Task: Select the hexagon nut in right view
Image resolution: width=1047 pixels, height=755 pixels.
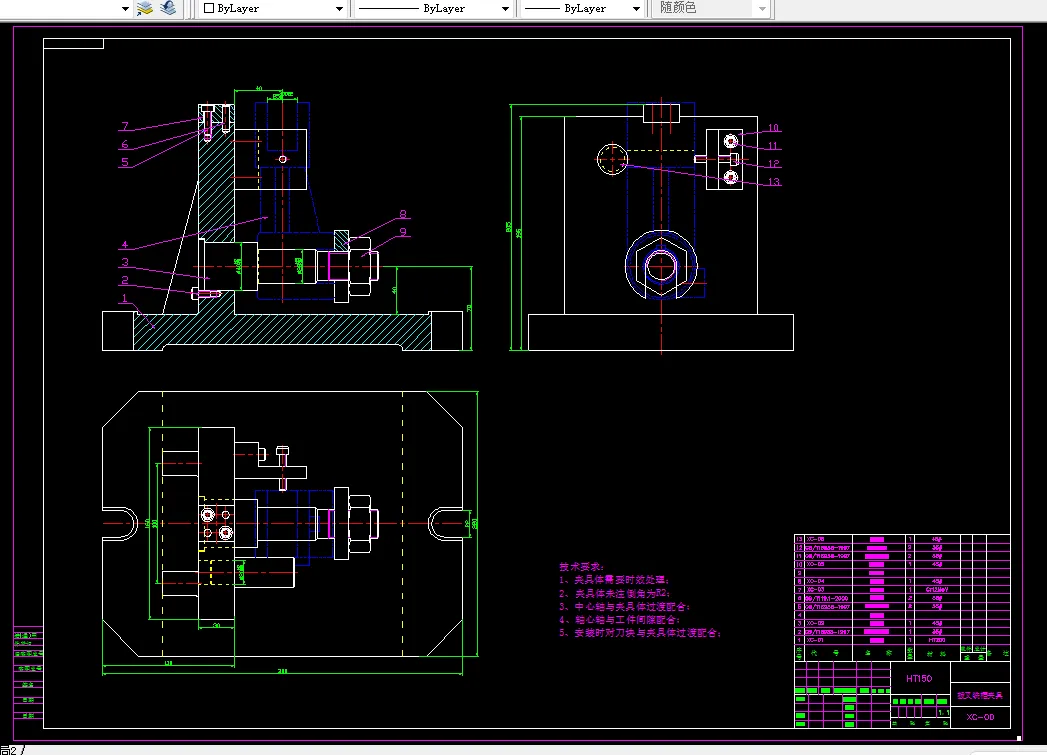Action: tap(661, 266)
